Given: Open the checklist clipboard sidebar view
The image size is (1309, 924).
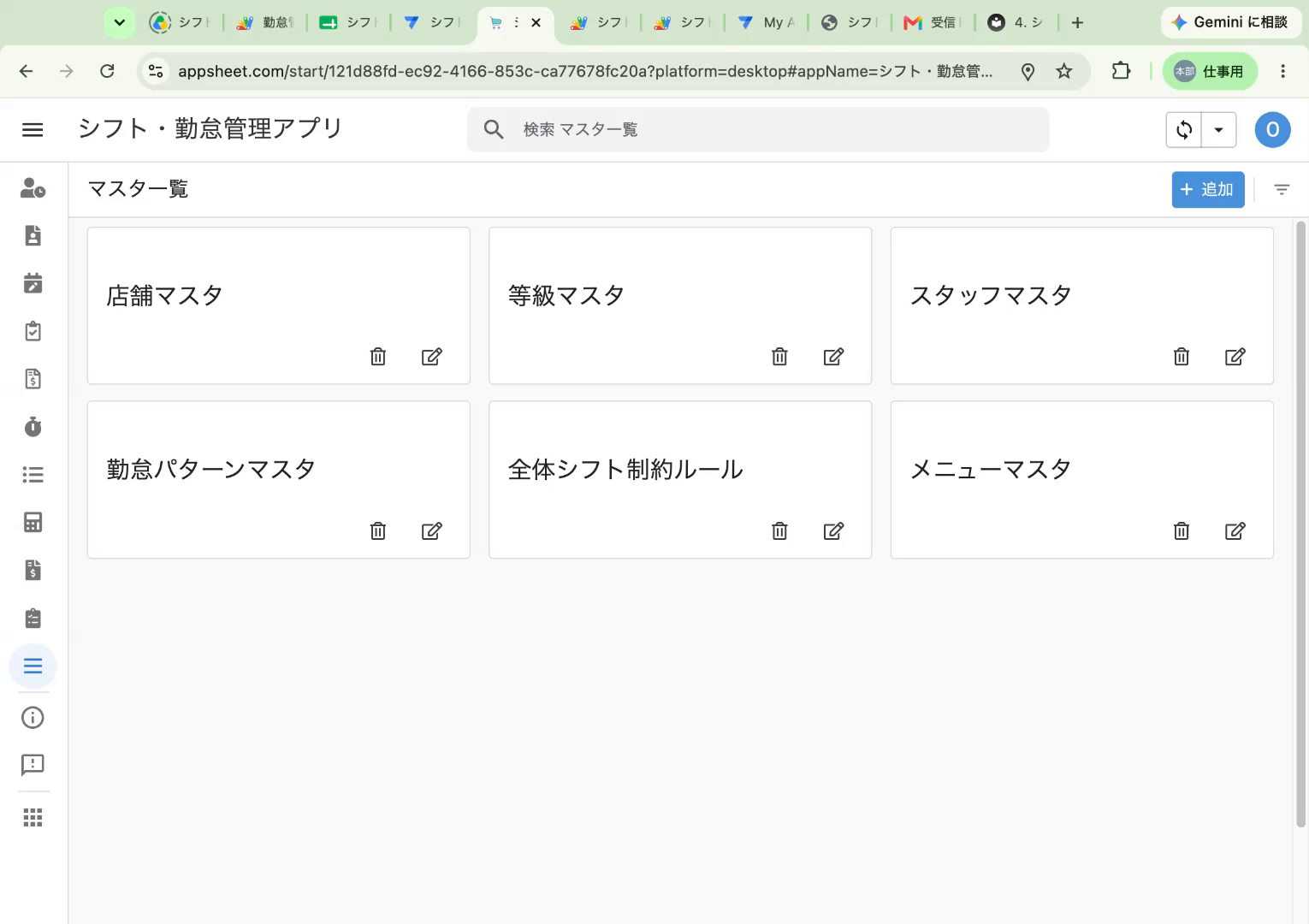Looking at the screenshot, I should (33, 619).
